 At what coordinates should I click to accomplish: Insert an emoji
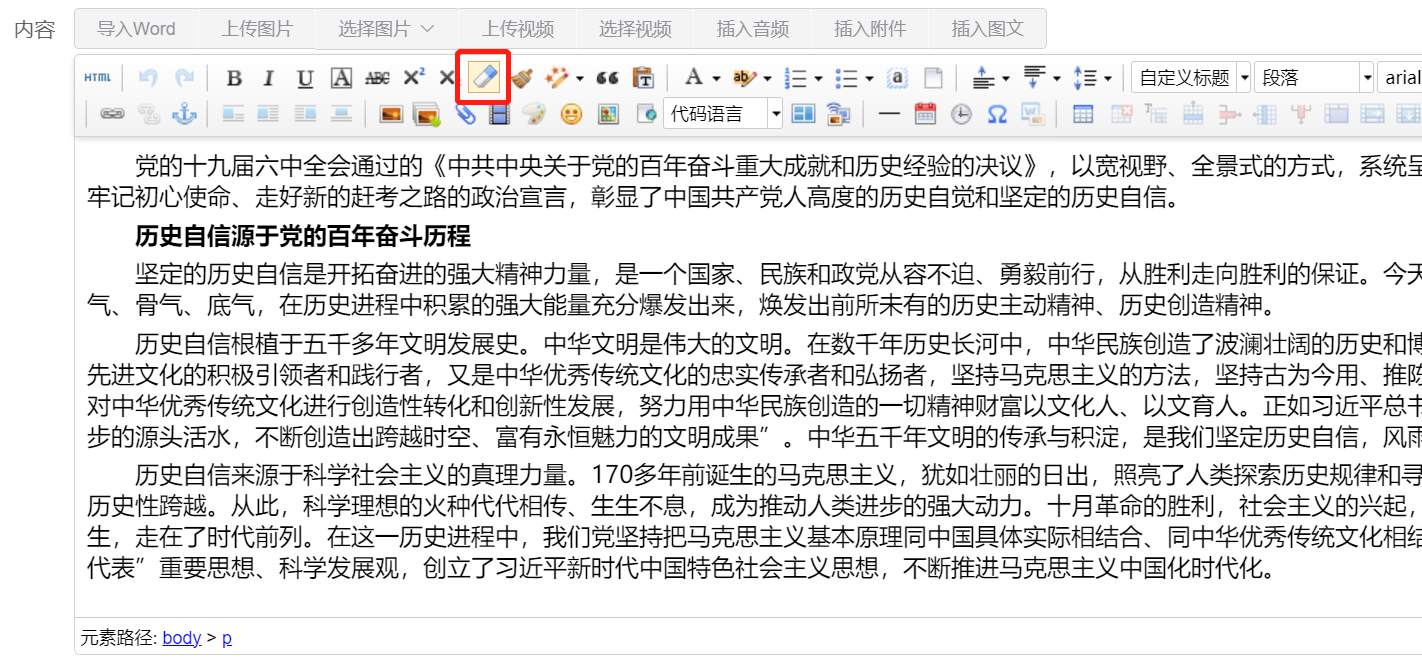[x=570, y=113]
